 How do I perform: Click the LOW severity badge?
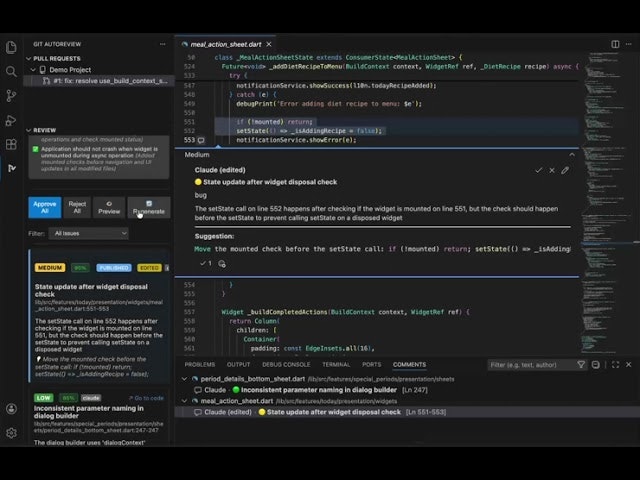pos(43,398)
